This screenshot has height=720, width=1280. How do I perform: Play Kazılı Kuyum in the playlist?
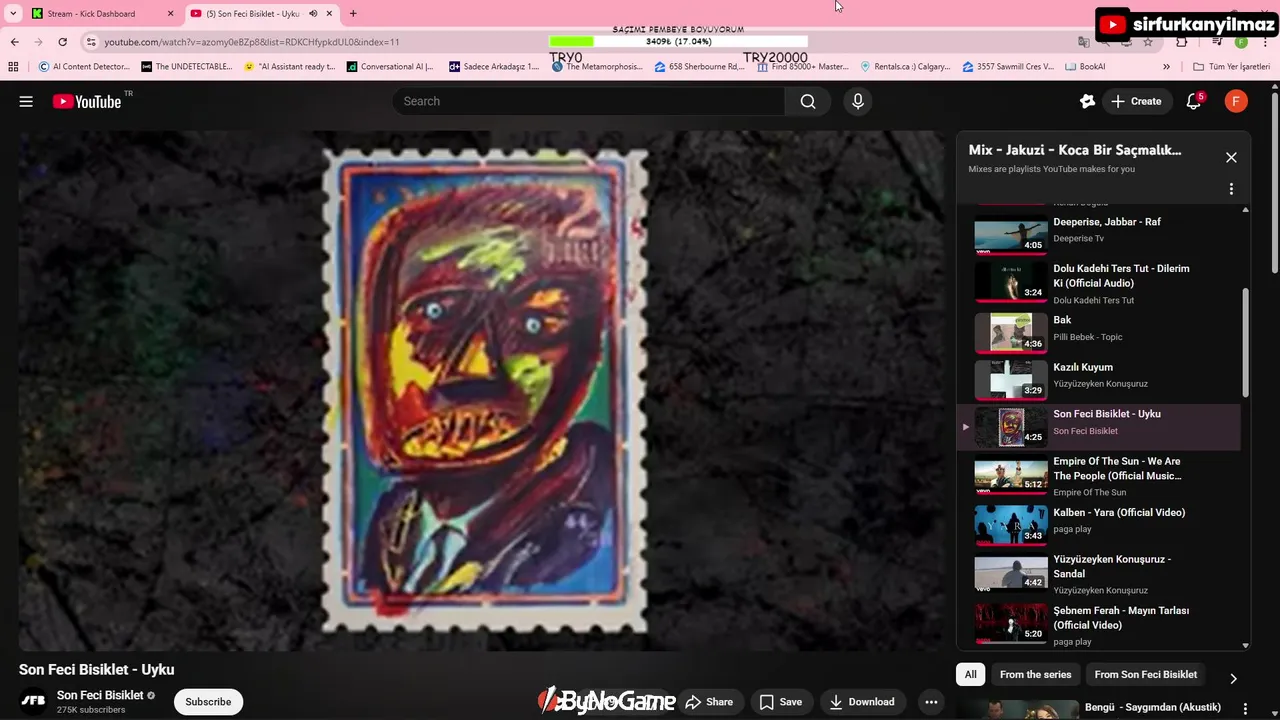(1098, 380)
